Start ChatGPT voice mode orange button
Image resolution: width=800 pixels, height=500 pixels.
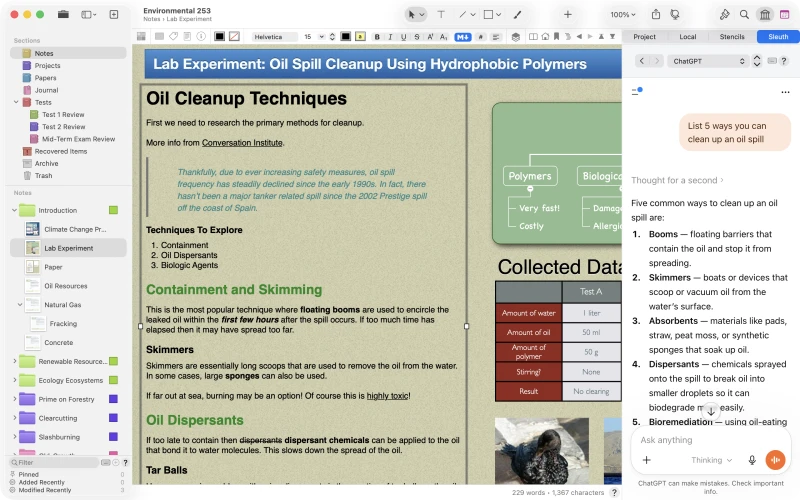point(775,460)
